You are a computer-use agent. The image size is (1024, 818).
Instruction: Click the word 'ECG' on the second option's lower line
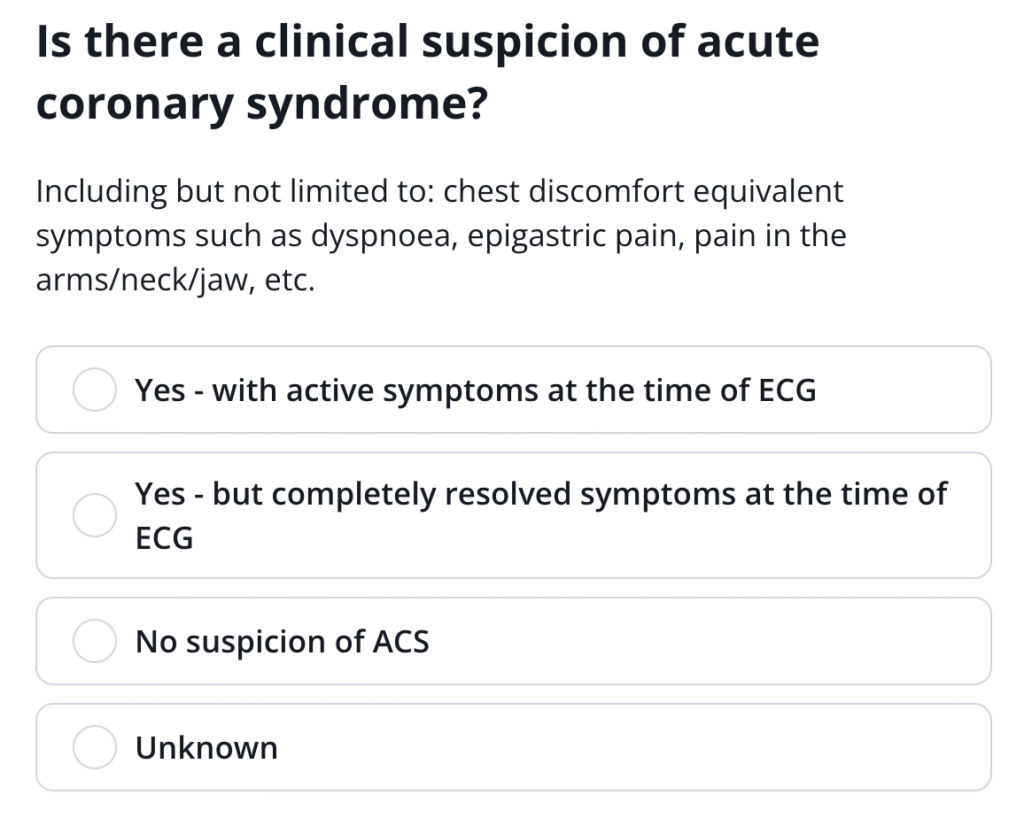(x=165, y=539)
